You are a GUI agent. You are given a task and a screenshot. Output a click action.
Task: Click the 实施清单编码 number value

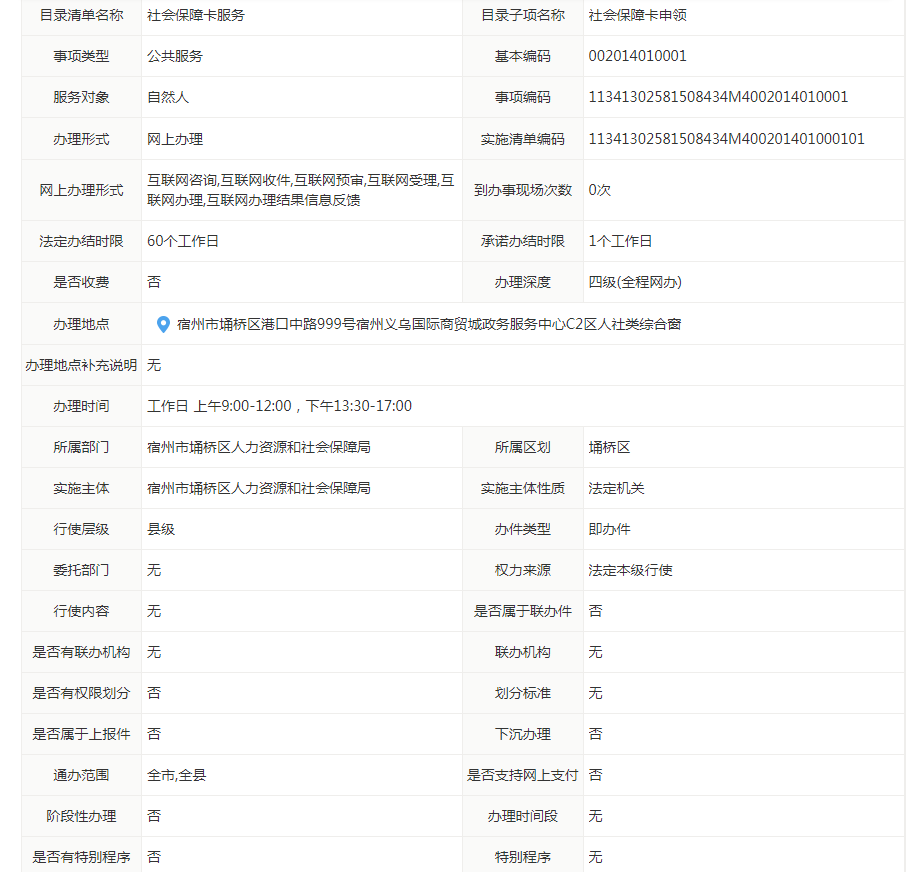pyautogui.click(x=726, y=139)
